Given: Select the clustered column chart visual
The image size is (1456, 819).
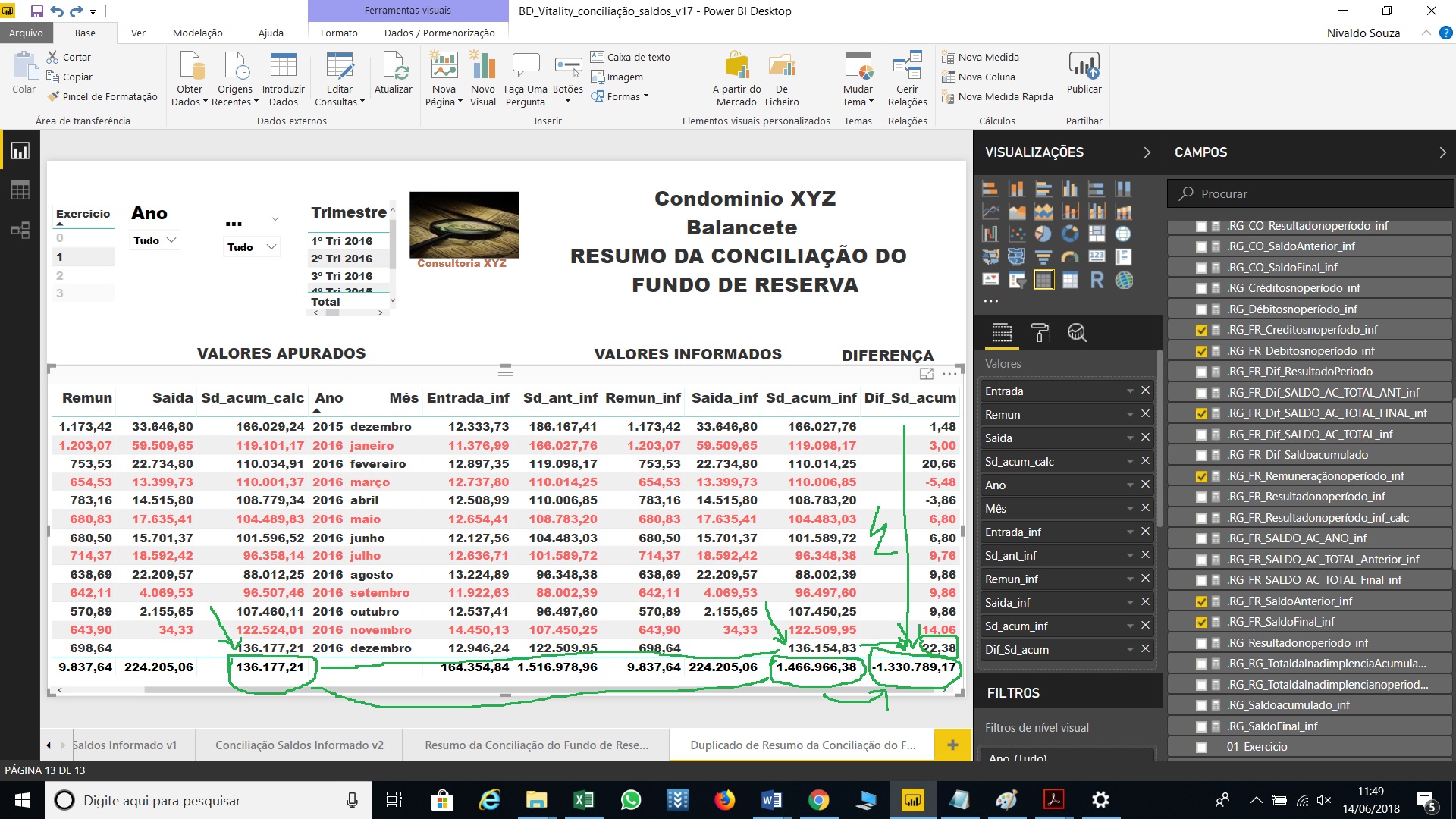Looking at the screenshot, I should (x=1070, y=190).
